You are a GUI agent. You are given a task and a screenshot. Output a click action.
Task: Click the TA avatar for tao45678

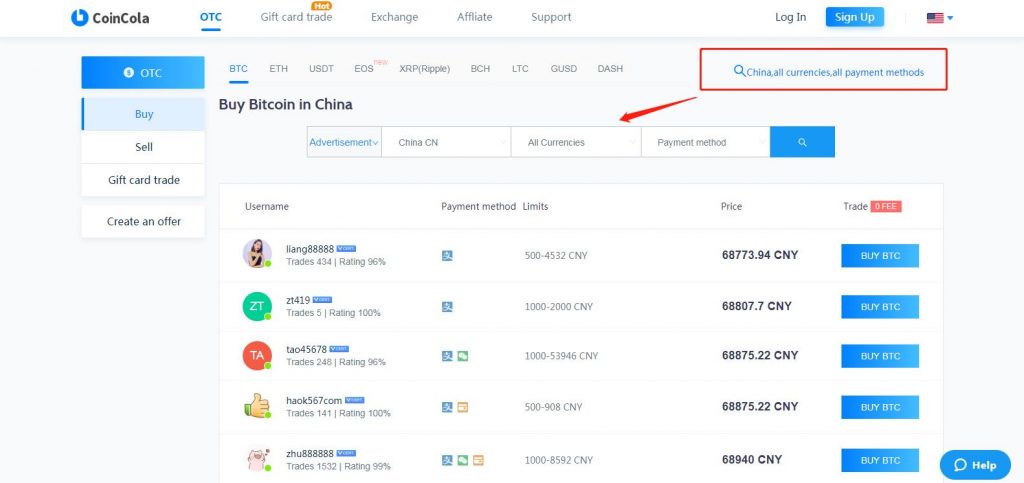point(257,356)
